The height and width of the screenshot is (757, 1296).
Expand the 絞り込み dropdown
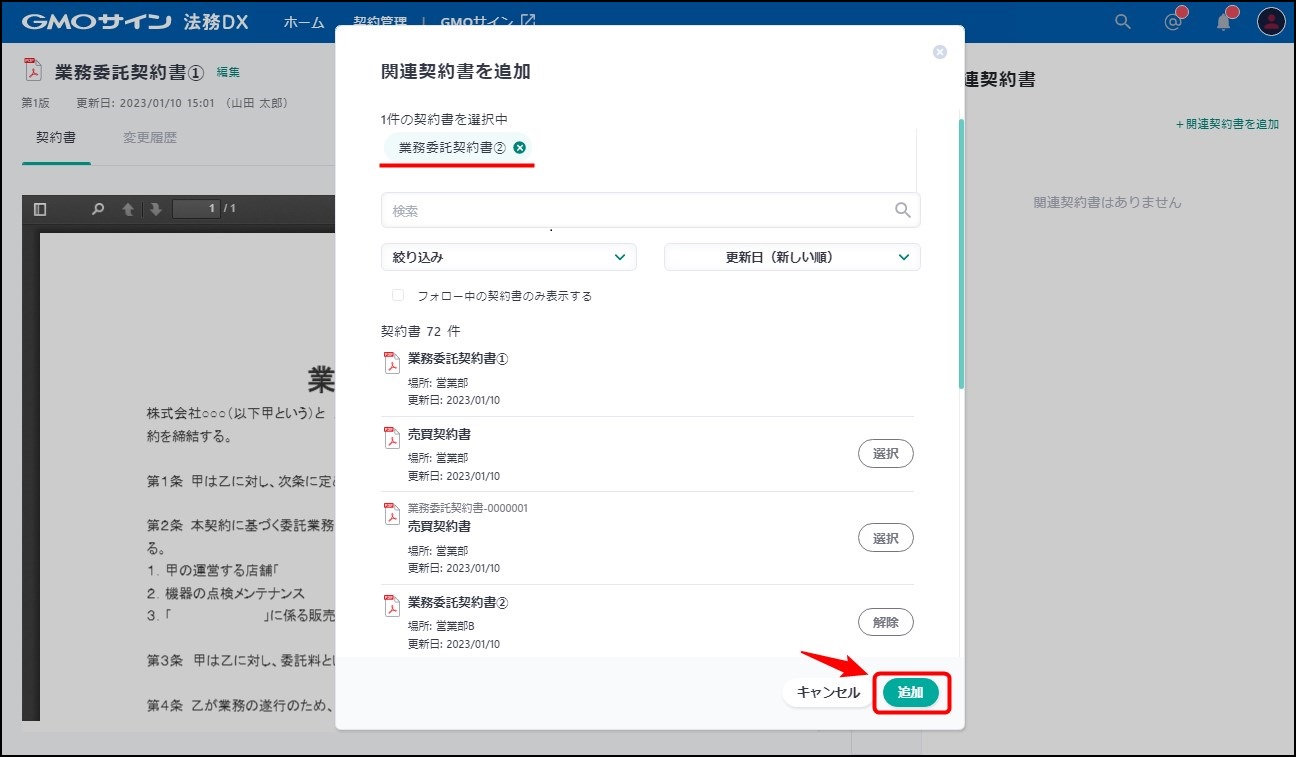pyautogui.click(x=508, y=257)
